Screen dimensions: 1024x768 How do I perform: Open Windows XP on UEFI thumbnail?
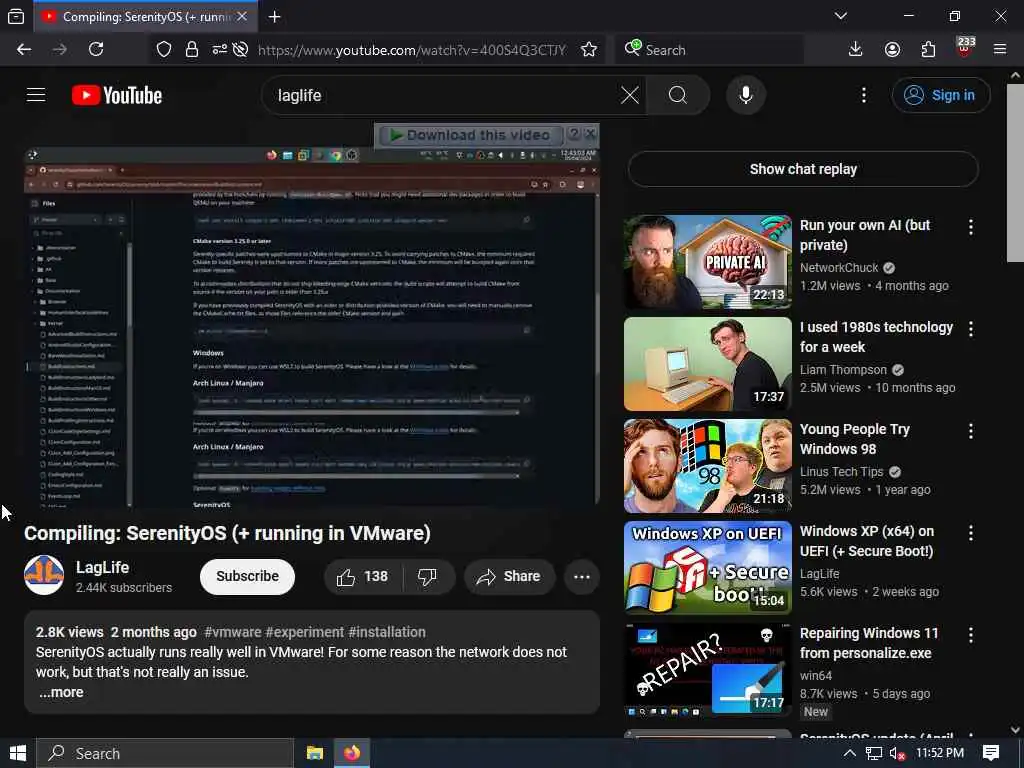coord(707,568)
